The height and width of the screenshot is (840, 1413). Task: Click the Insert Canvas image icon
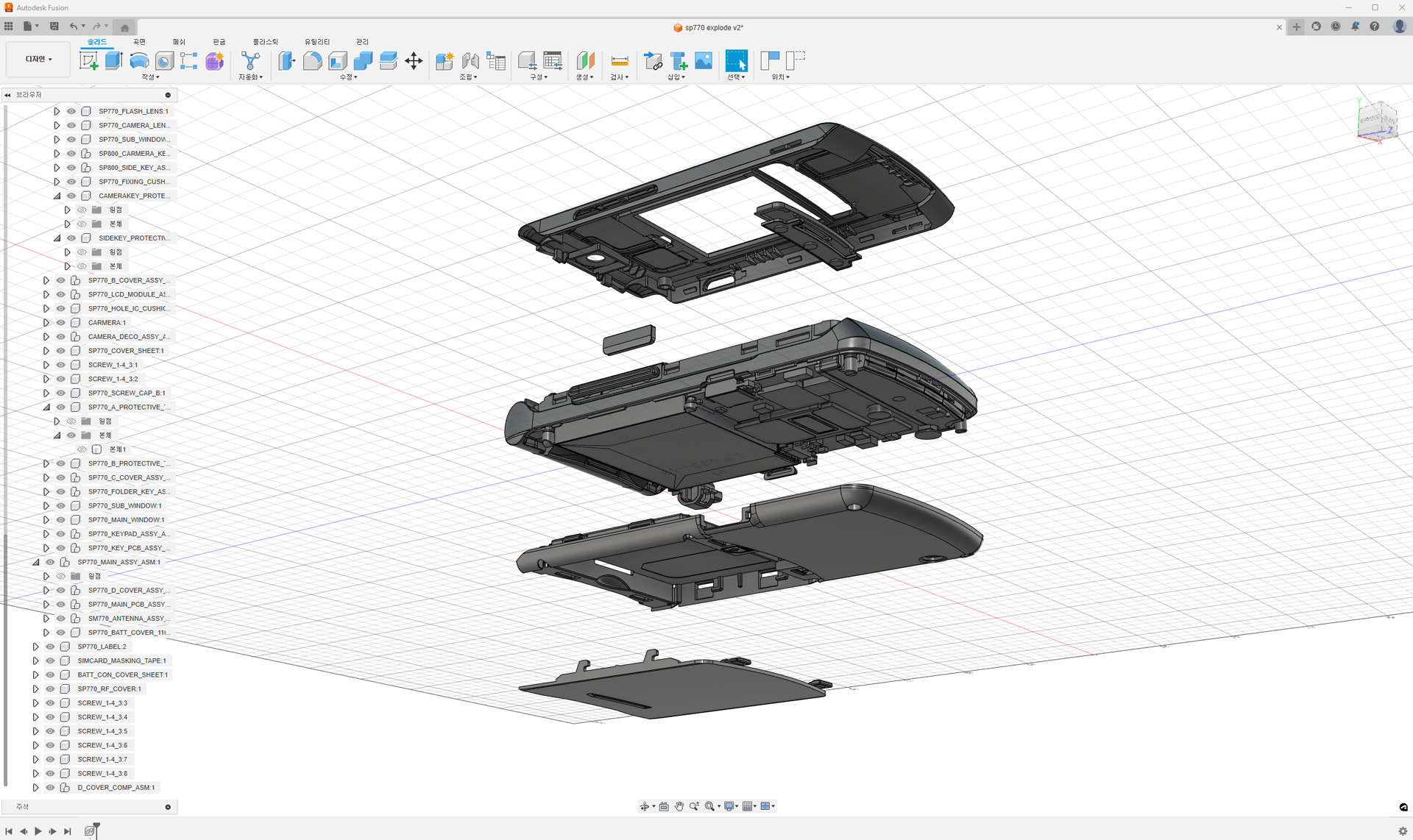tap(704, 60)
